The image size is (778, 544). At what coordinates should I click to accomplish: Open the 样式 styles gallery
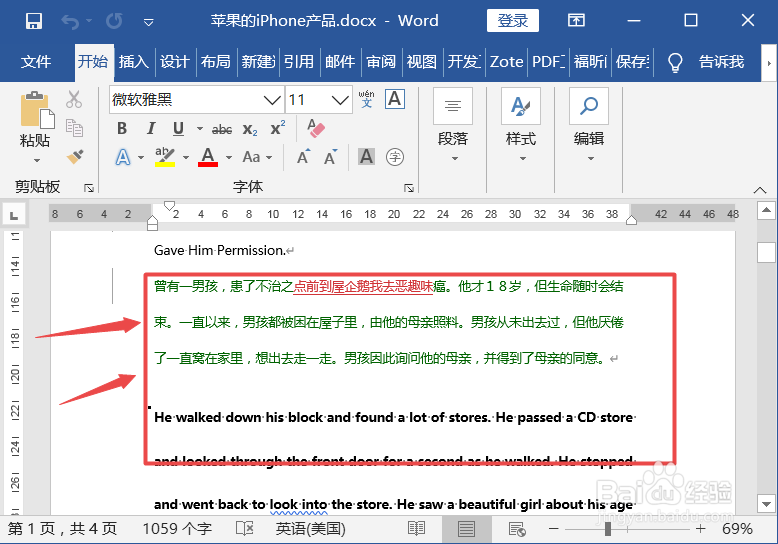pyautogui.click(x=521, y=125)
